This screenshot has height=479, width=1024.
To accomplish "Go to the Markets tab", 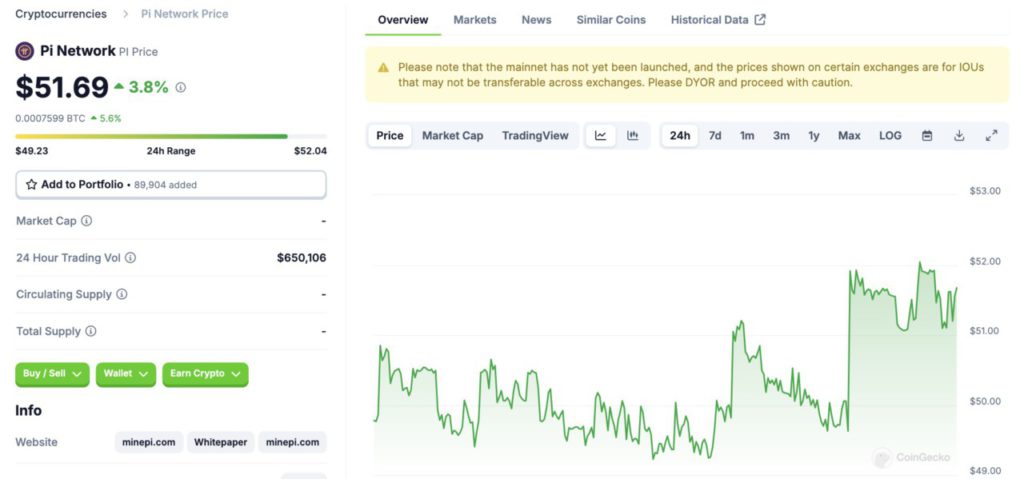I will 475,20.
